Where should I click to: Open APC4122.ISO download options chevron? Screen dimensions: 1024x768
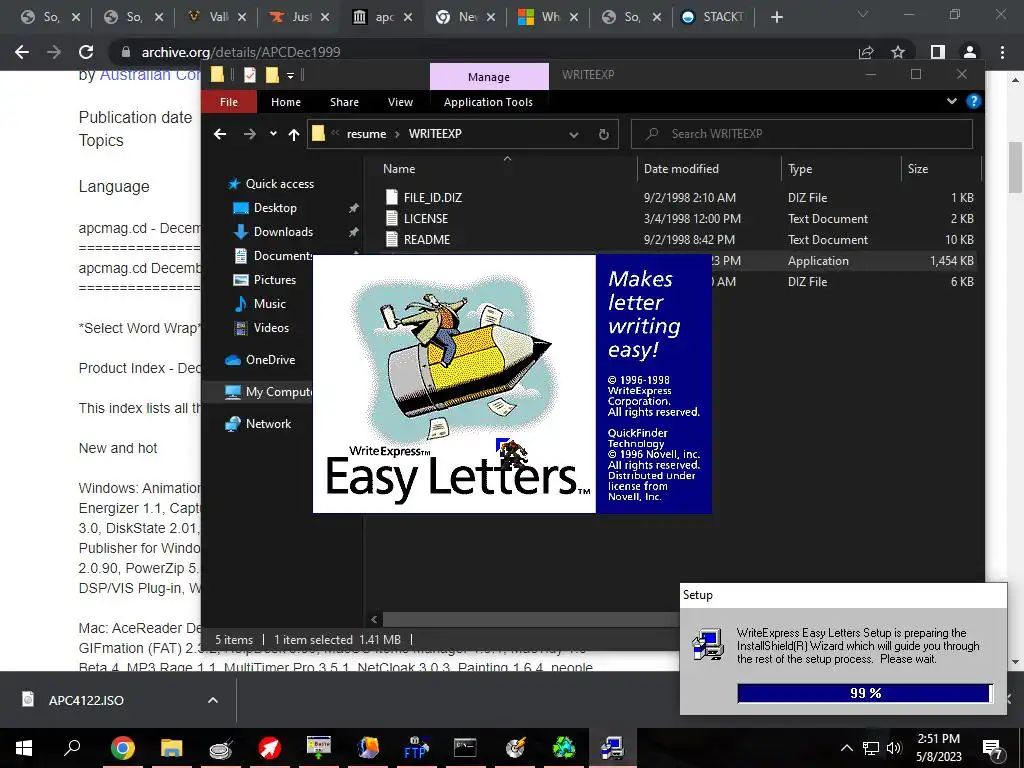(213, 700)
